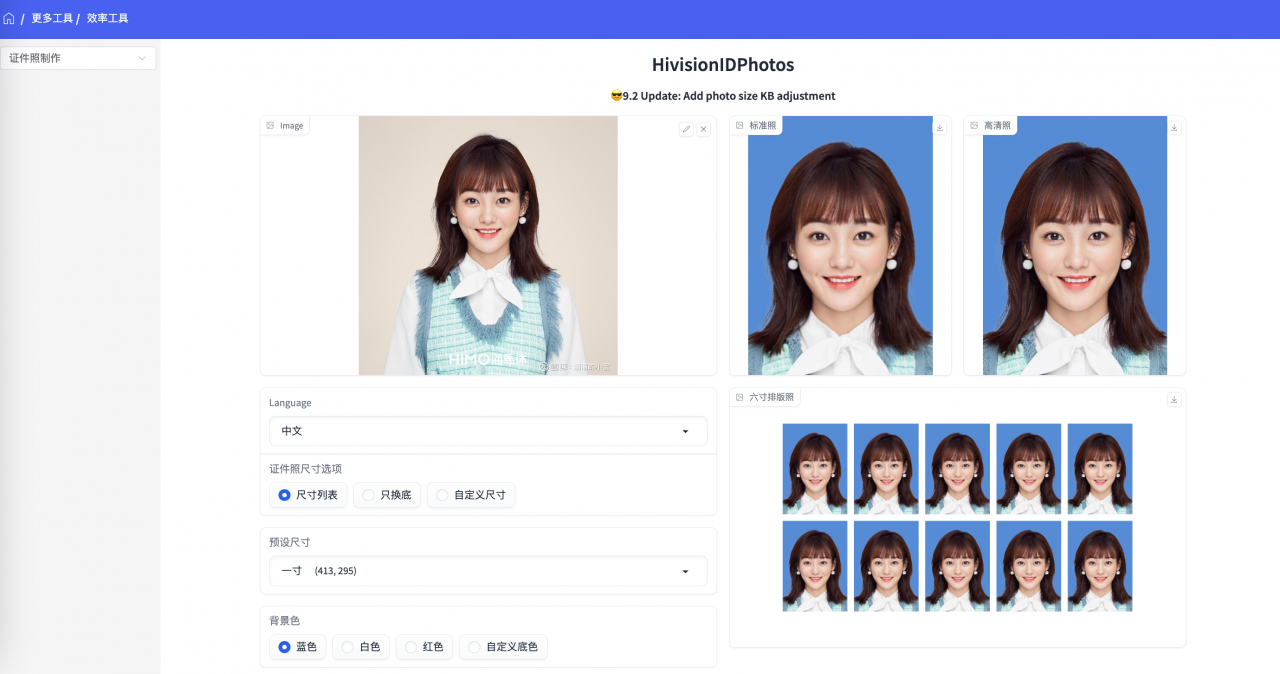Click the 高清照 output photo
This screenshot has height=674, width=1280.
coord(1075,245)
